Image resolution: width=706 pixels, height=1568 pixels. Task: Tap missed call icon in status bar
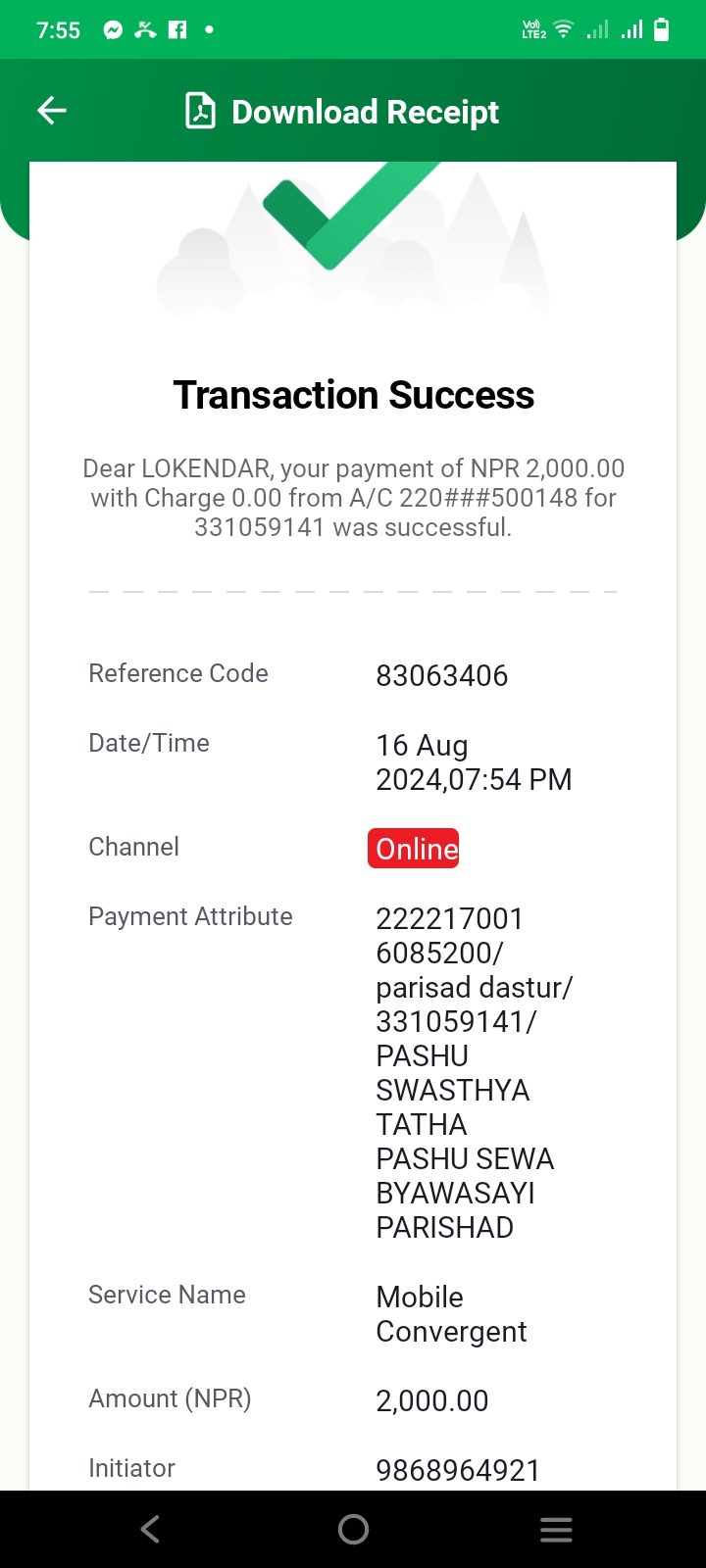[145, 30]
